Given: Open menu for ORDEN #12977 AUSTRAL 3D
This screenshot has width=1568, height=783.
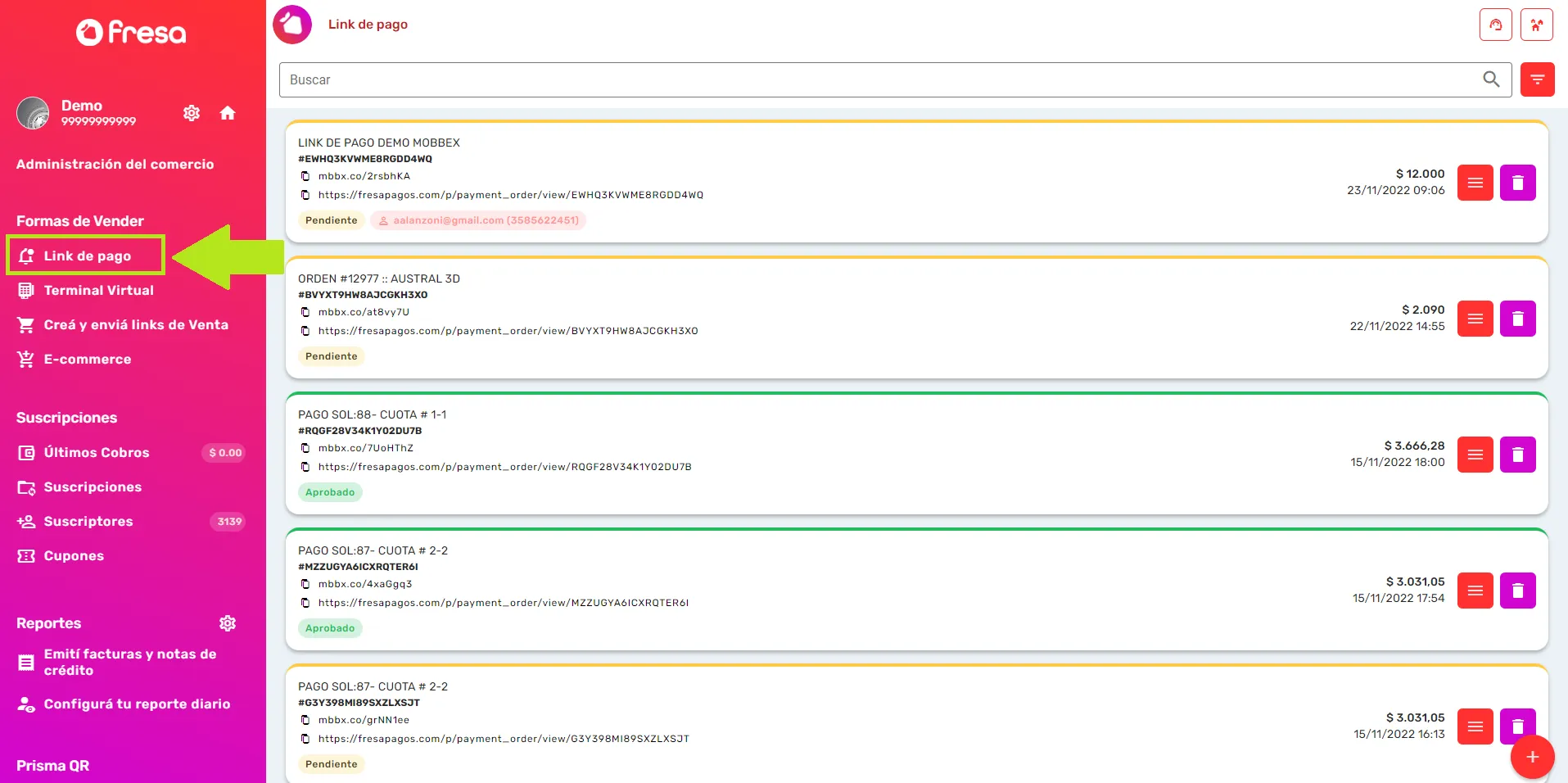Looking at the screenshot, I should point(1475,319).
